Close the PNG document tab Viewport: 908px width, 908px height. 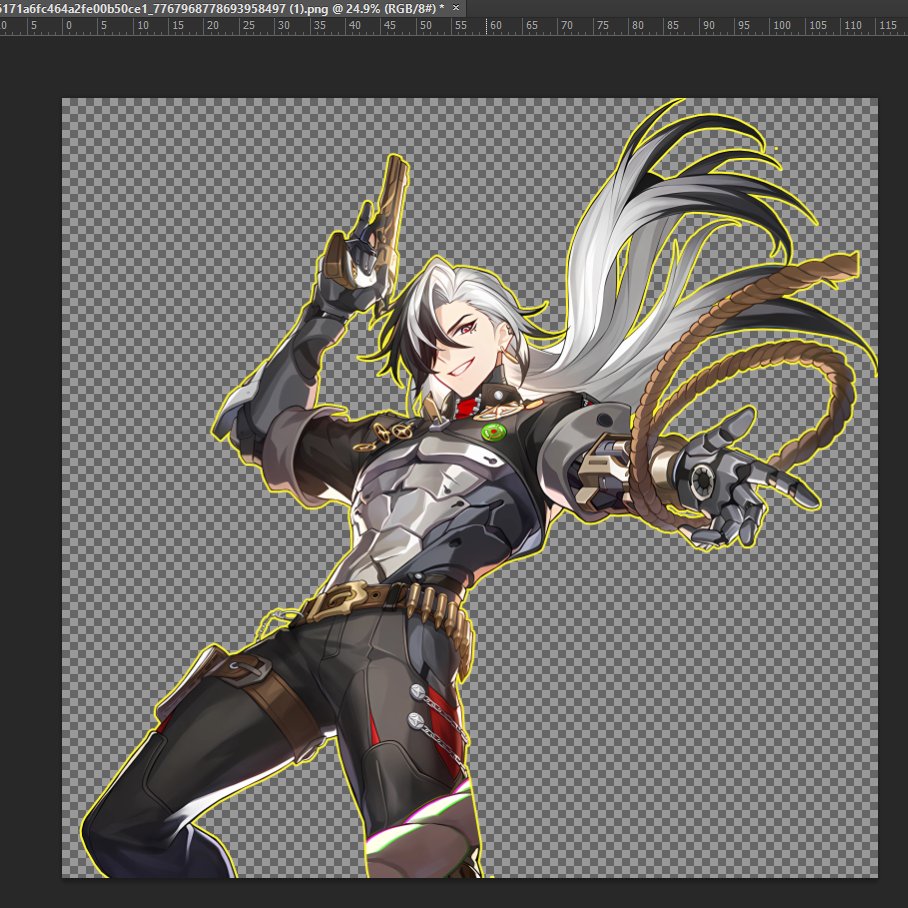[456, 8]
